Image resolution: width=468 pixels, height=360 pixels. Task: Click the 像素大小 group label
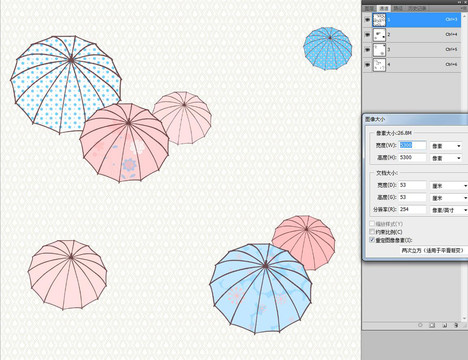(x=394, y=133)
